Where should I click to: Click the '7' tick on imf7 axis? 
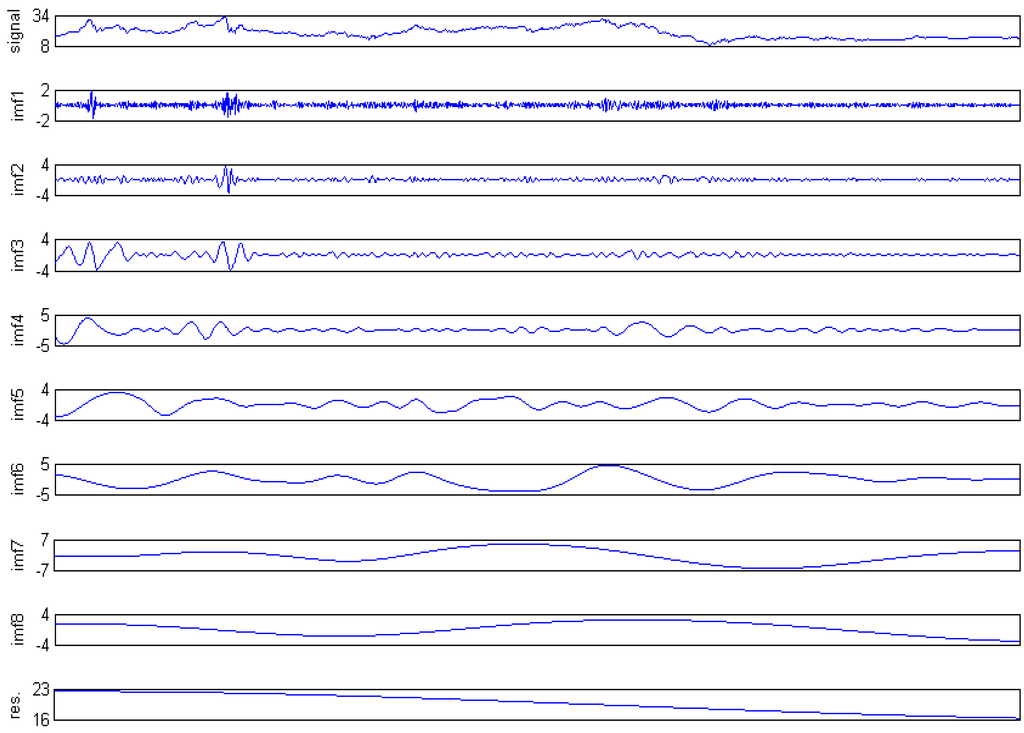point(45,540)
